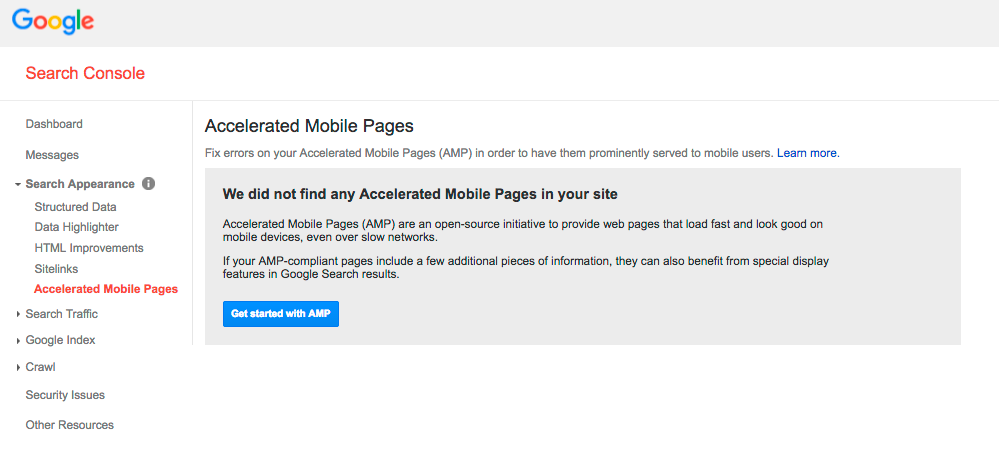Open Security Issues page
Image resolution: width=999 pixels, height=452 pixels.
[65, 395]
